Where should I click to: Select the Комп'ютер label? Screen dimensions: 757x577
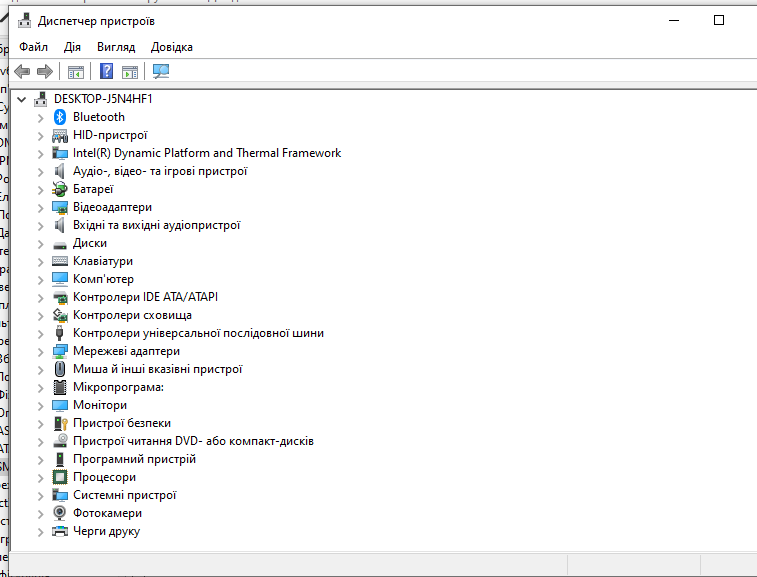pyautogui.click(x=103, y=279)
